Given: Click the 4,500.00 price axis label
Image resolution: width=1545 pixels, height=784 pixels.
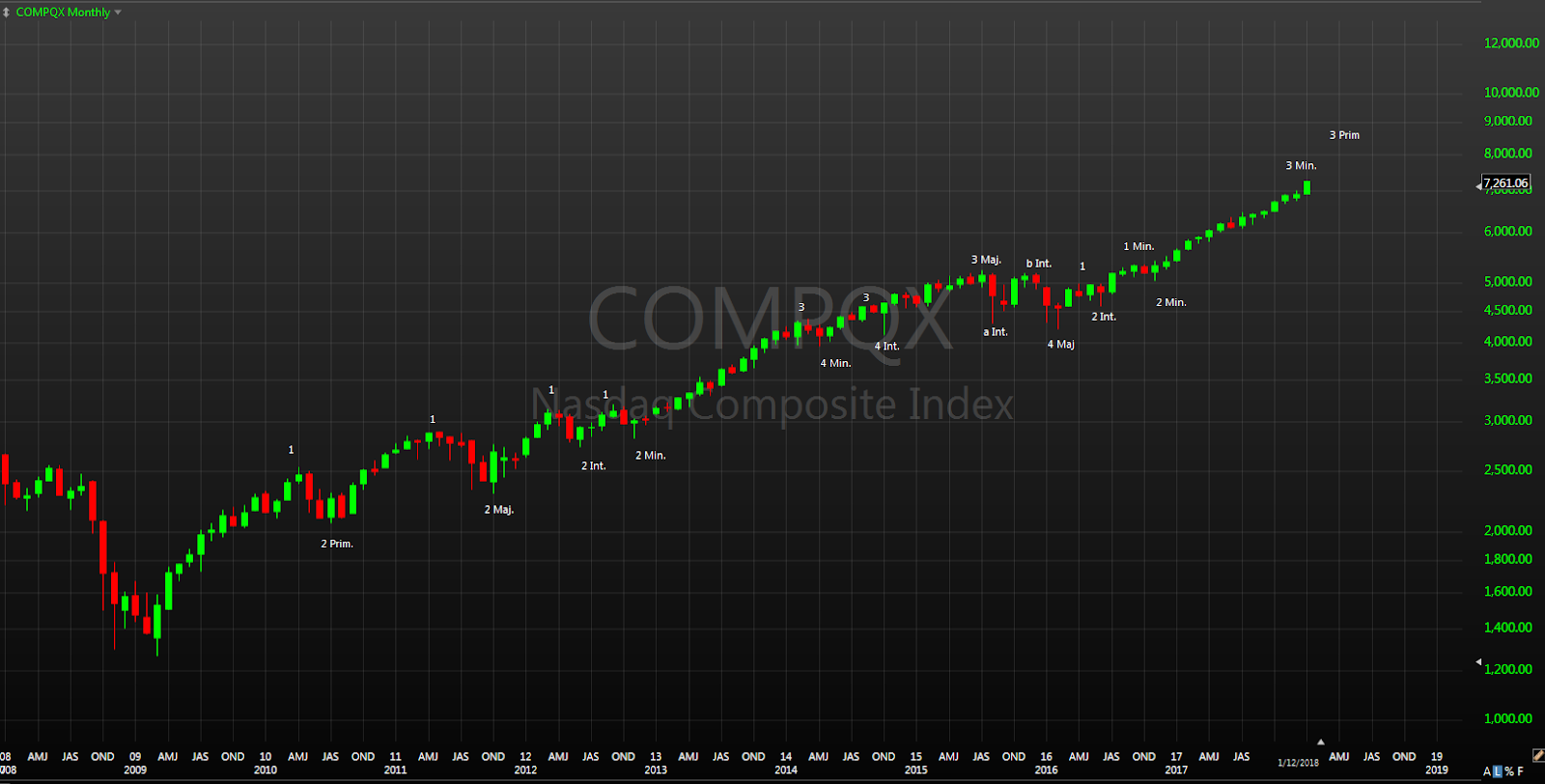Looking at the screenshot, I should pyautogui.click(x=1508, y=311).
